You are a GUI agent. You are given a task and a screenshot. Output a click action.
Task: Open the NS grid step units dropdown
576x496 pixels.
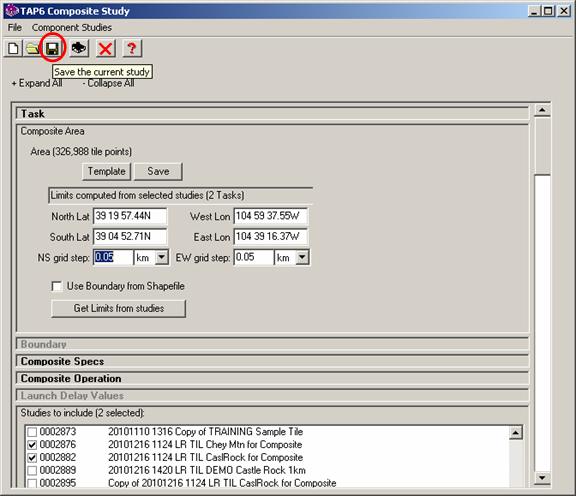pyautogui.click(x=162, y=258)
